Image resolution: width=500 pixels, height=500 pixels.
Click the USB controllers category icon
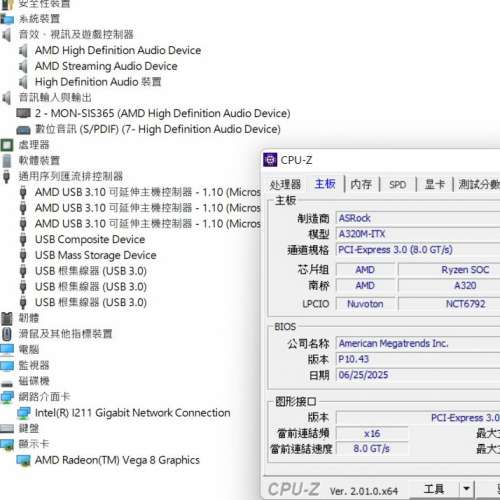pyautogui.click(x=6, y=176)
